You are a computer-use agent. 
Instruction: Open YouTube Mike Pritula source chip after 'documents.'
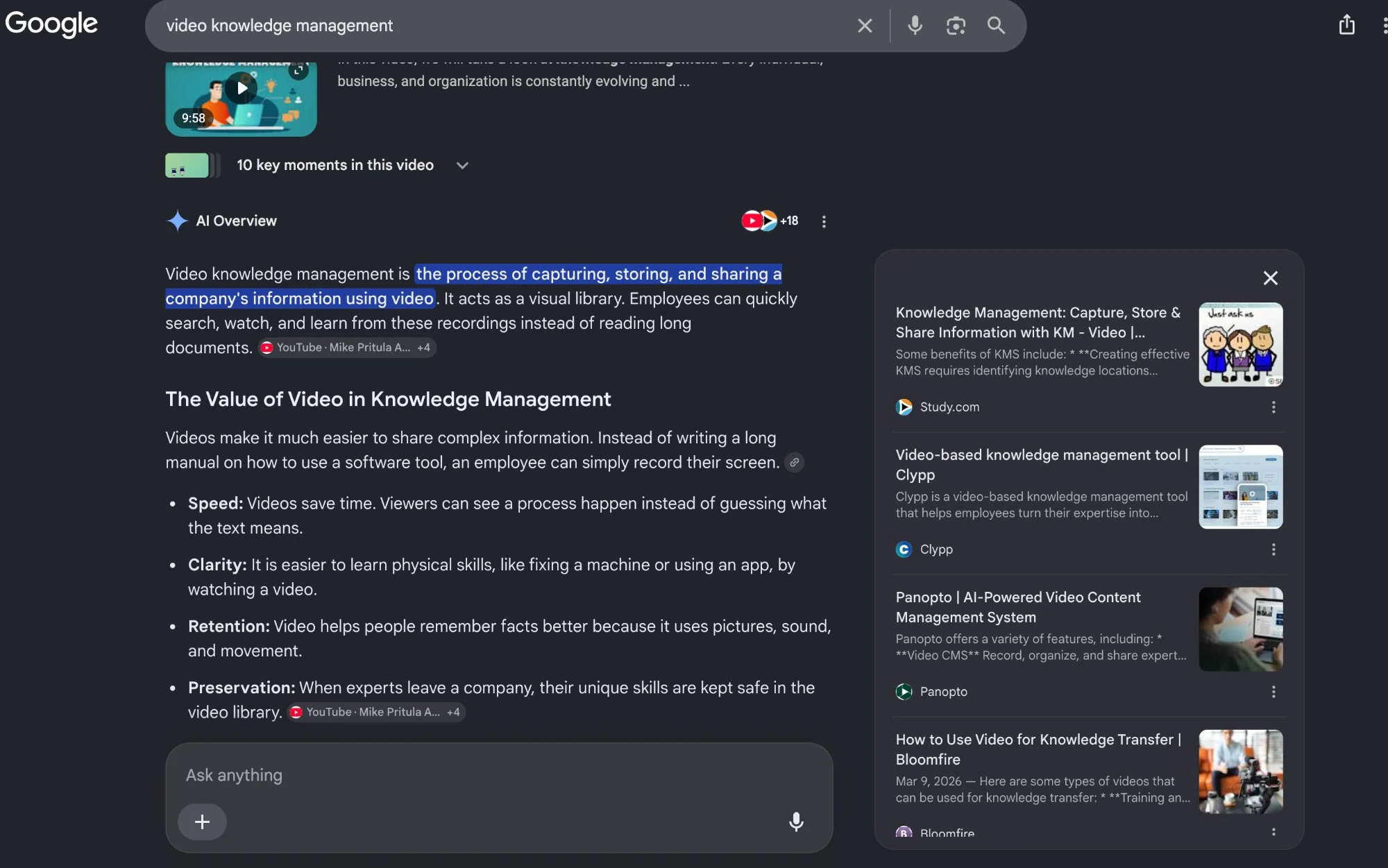(346, 347)
